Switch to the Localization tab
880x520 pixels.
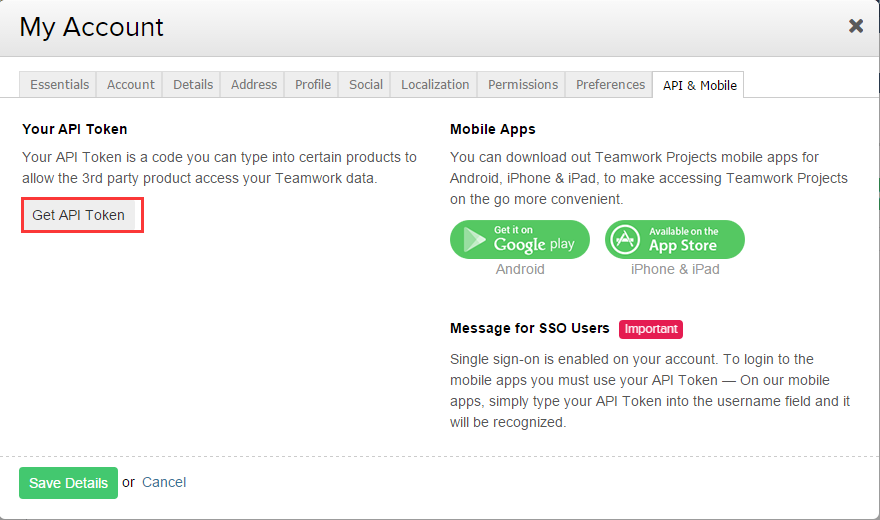pyautogui.click(x=434, y=85)
